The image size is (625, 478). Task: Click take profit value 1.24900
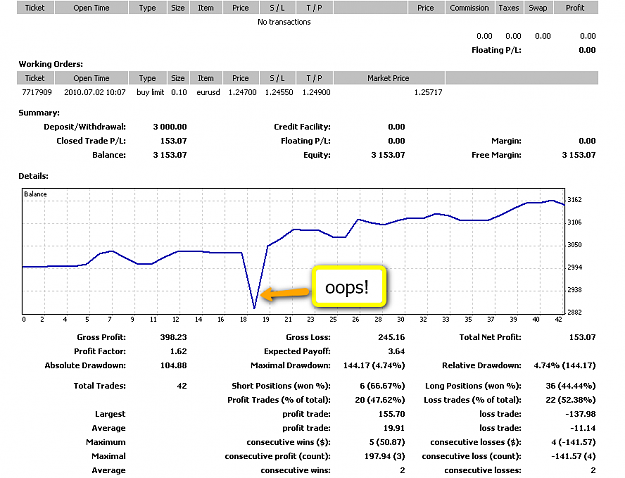point(316,92)
